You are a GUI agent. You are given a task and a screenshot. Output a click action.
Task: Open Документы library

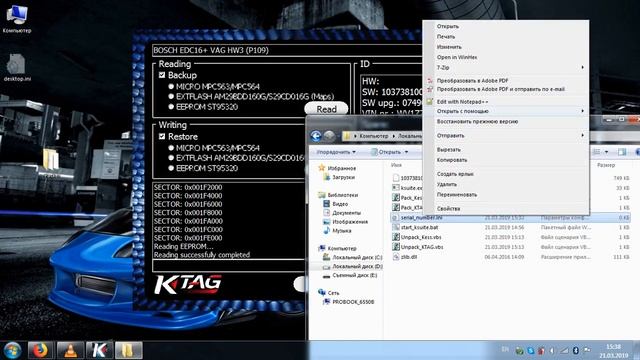(347, 213)
